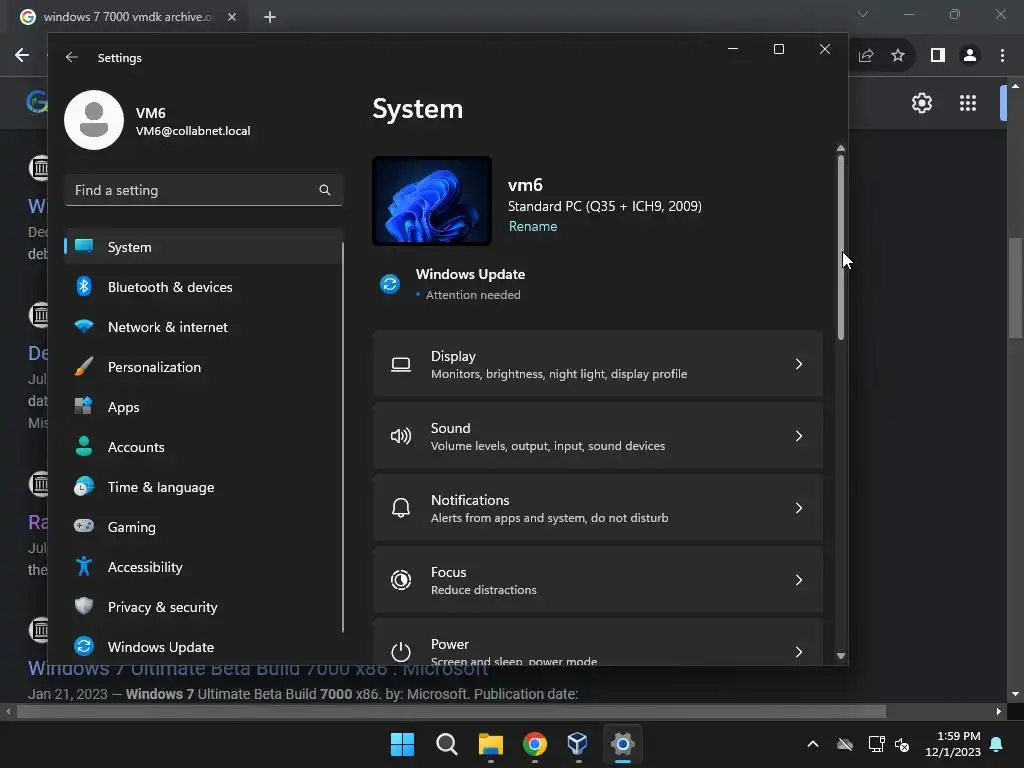Screen dimensions: 1024x768
Task: Click the Settings gear taskbar icon
Action: (x=622, y=744)
